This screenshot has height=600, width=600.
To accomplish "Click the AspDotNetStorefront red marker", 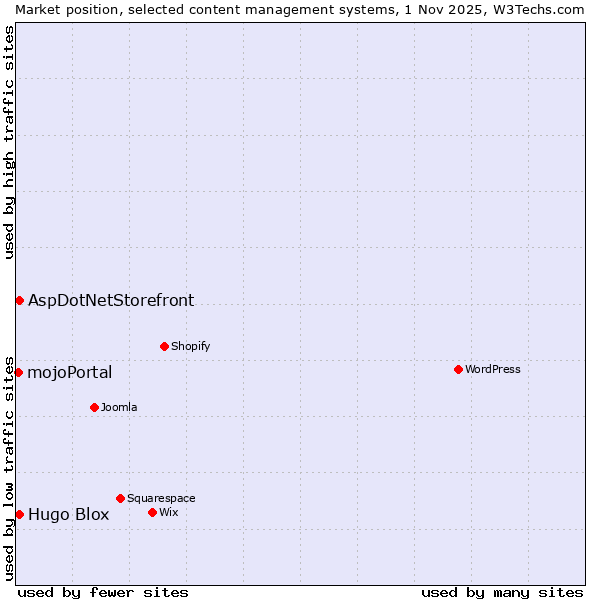I will 19,300.
